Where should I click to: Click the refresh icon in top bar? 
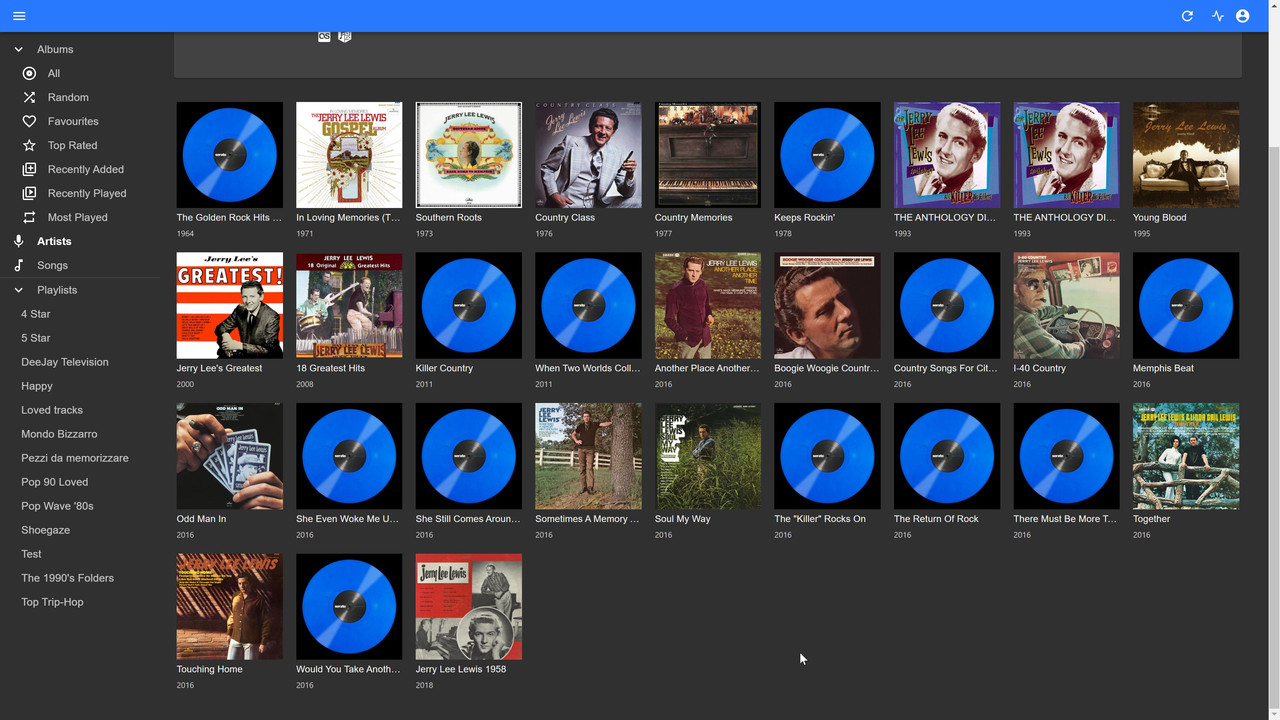1187,16
